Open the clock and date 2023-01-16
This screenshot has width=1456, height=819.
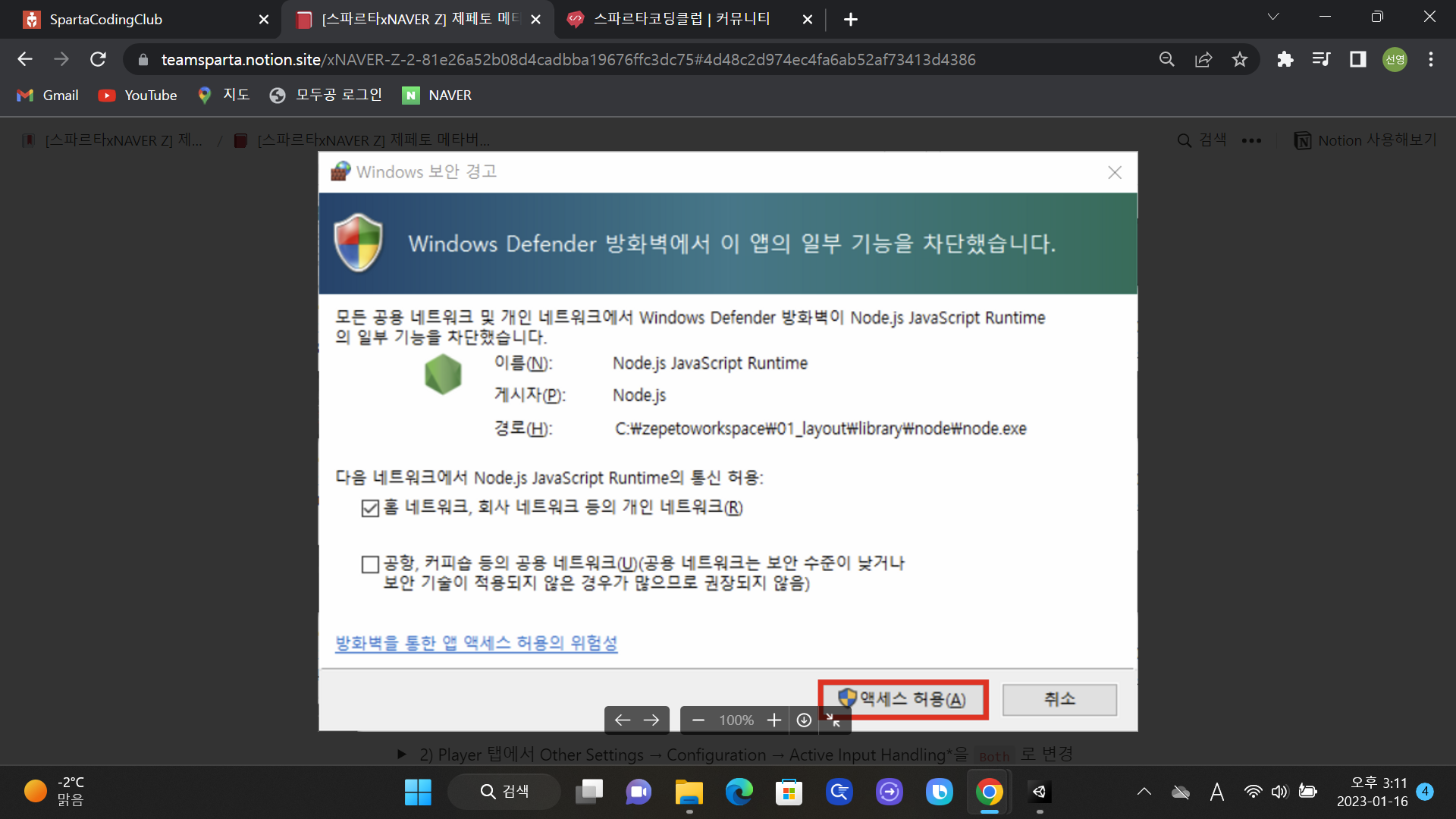1372,792
